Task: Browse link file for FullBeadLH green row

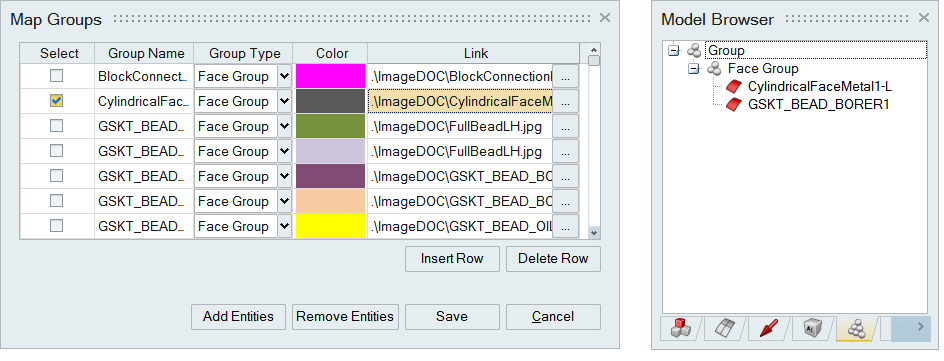Action: (x=565, y=126)
